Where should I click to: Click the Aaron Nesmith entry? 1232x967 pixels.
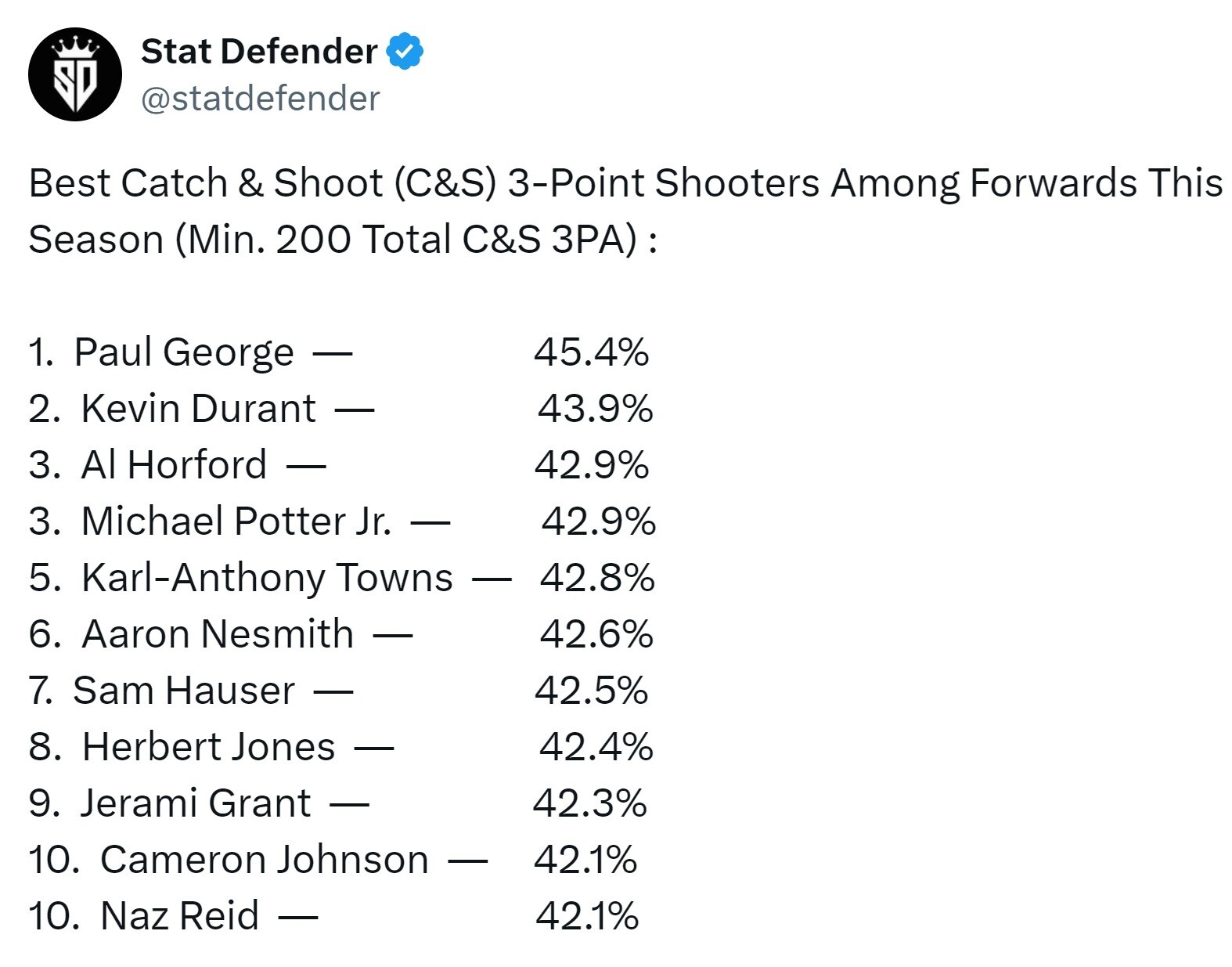(218, 634)
